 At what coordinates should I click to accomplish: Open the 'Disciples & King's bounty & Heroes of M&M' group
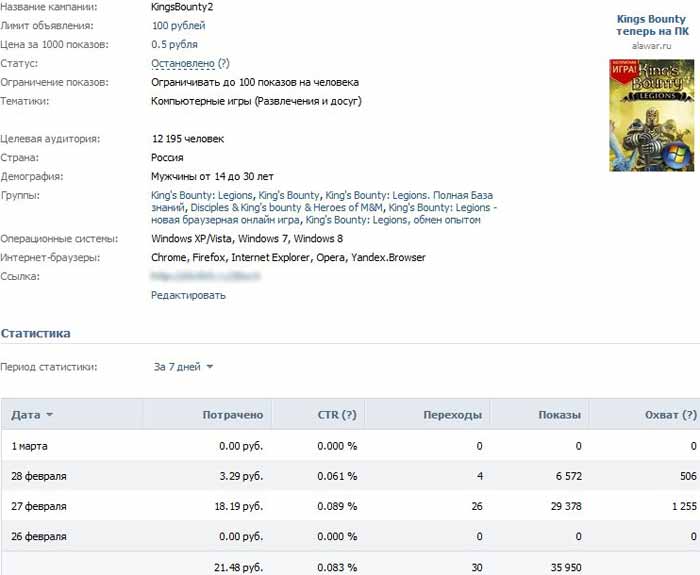click(287, 208)
